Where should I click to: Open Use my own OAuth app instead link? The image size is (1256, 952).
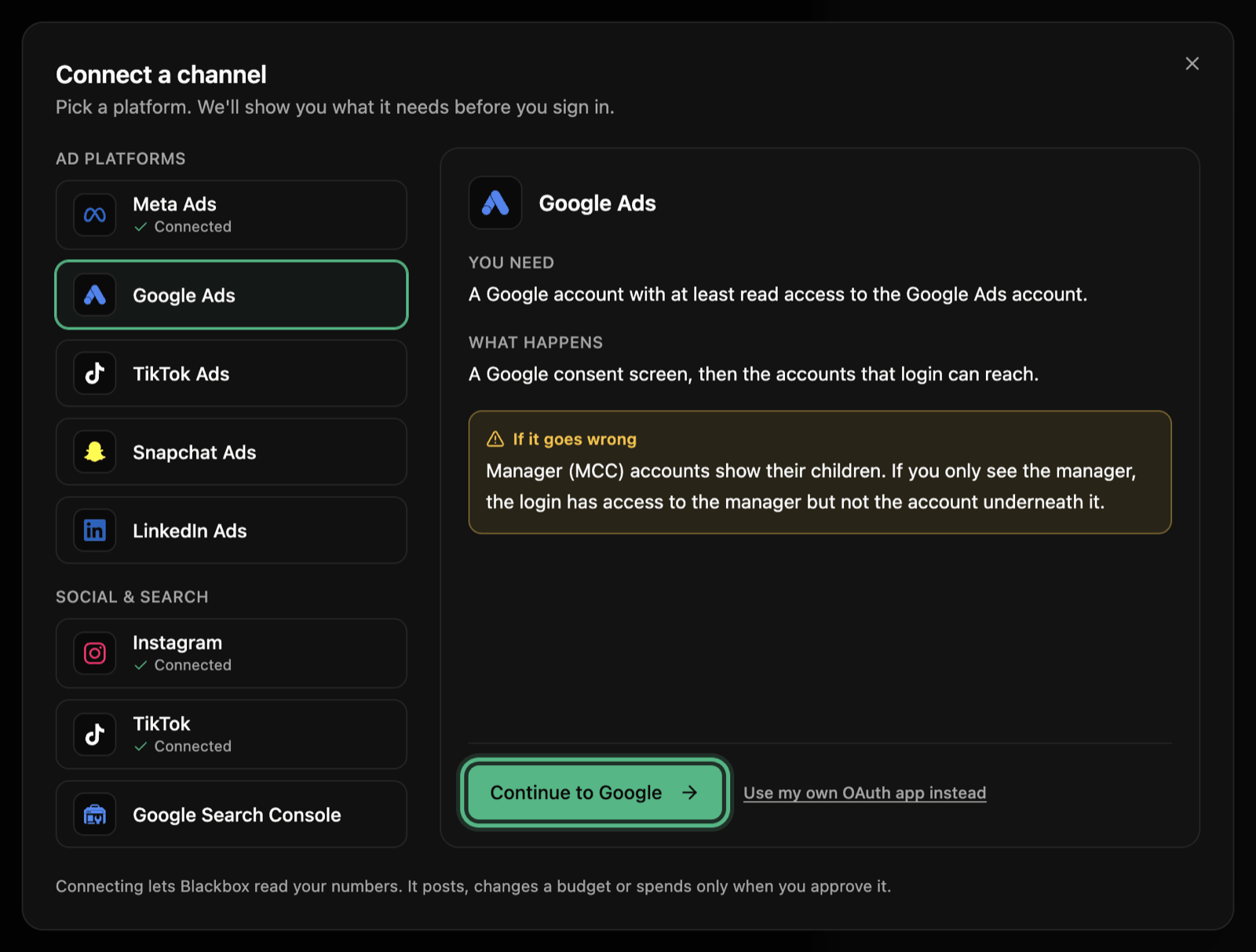point(865,793)
